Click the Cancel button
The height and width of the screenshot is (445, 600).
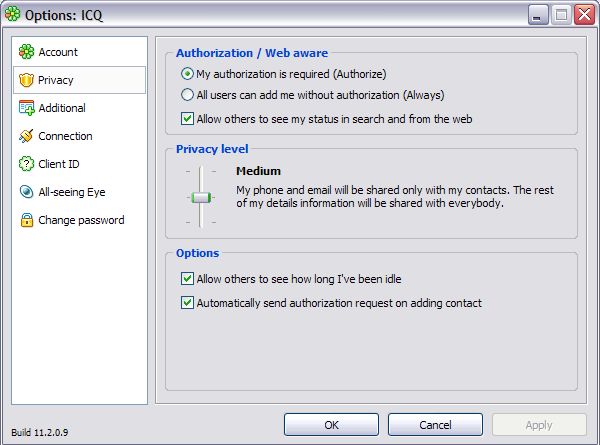435,424
